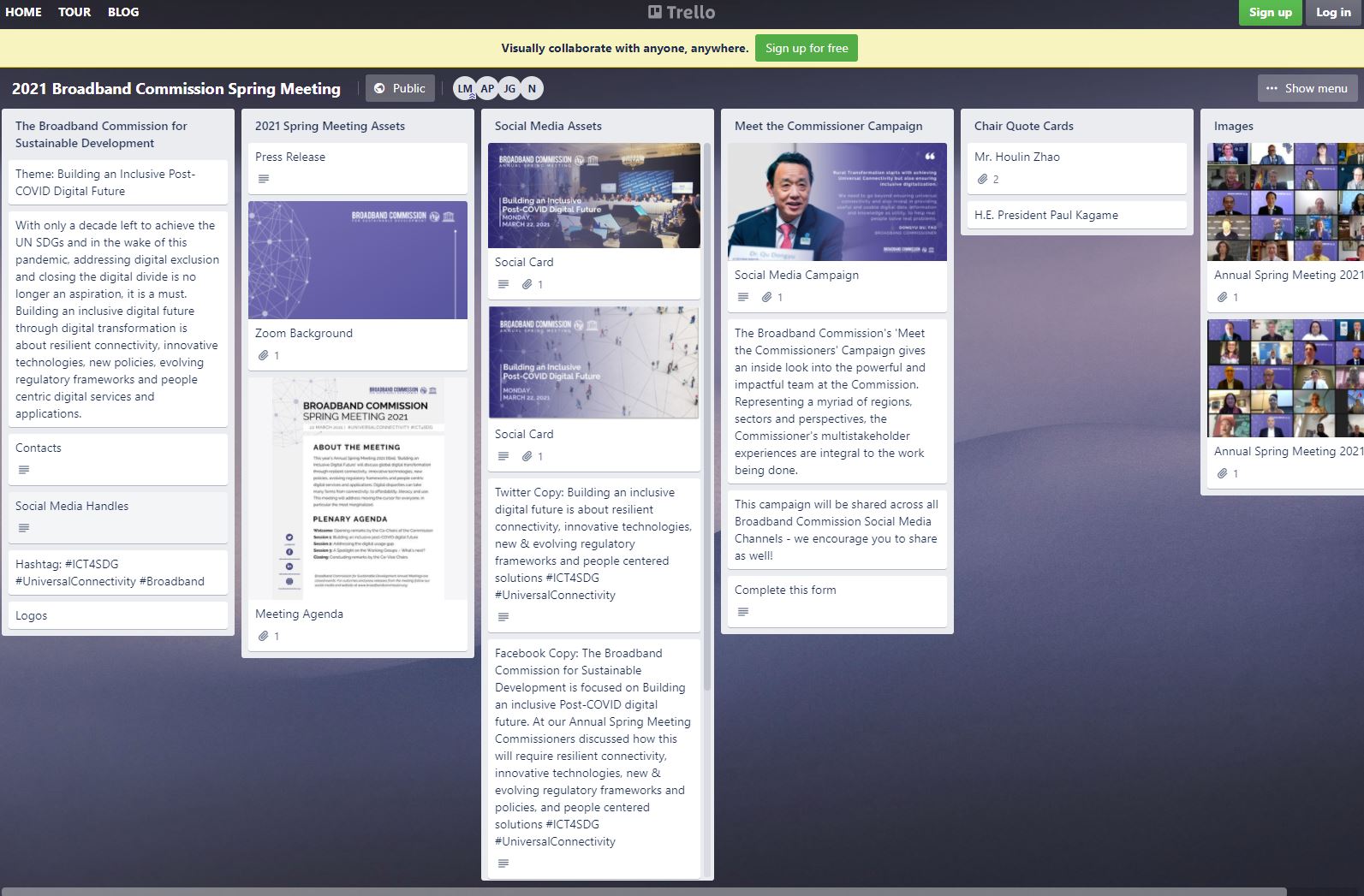Image resolution: width=1364 pixels, height=896 pixels.
Task: Click the Trello logo in header
Action: 682,12
